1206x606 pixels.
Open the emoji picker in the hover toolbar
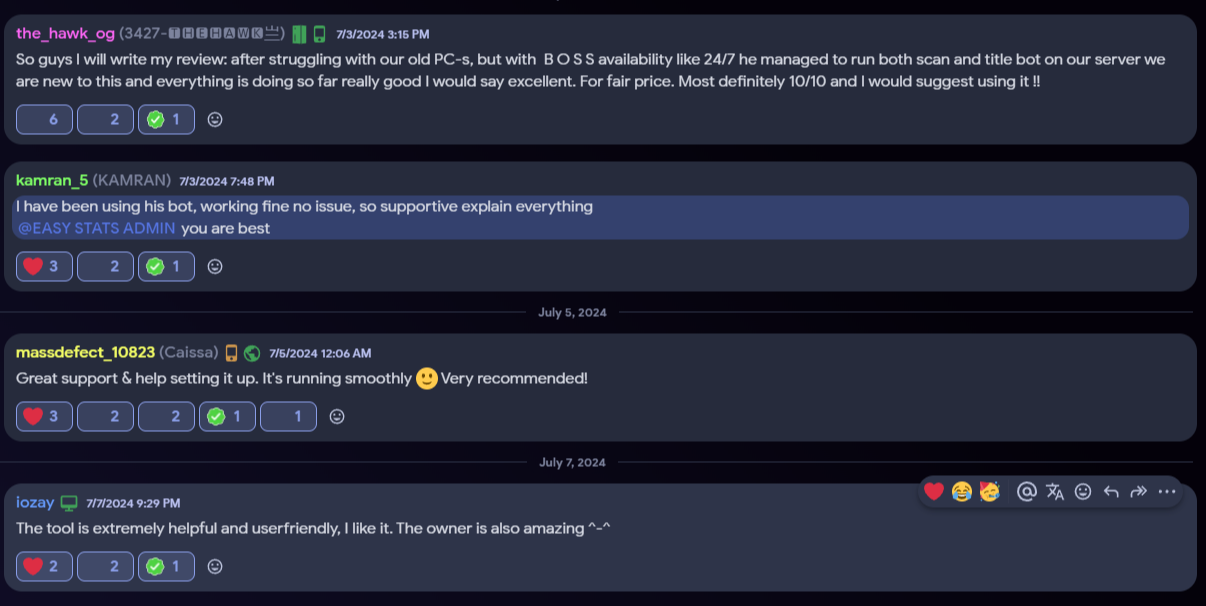pyautogui.click(x=1083, y=491)
